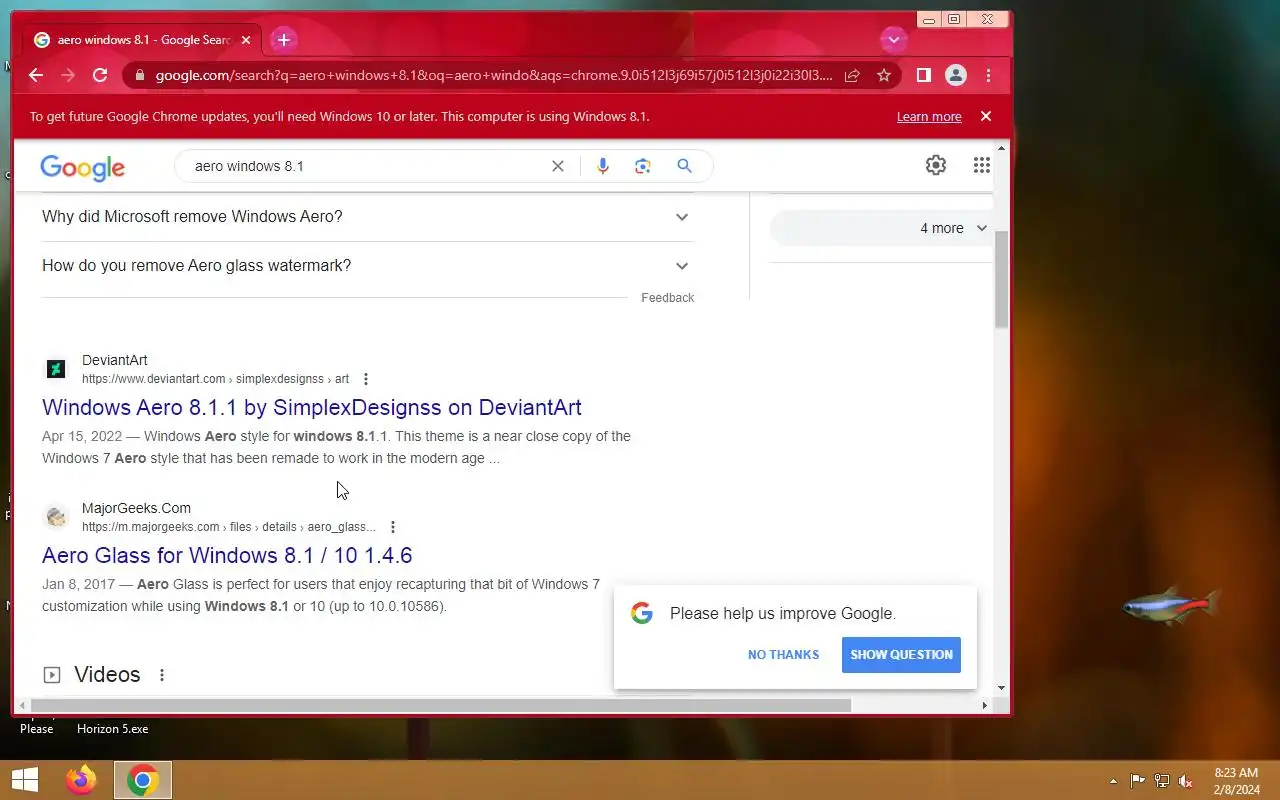Dismiss the Chrome update notification bar

pos(986,116)
